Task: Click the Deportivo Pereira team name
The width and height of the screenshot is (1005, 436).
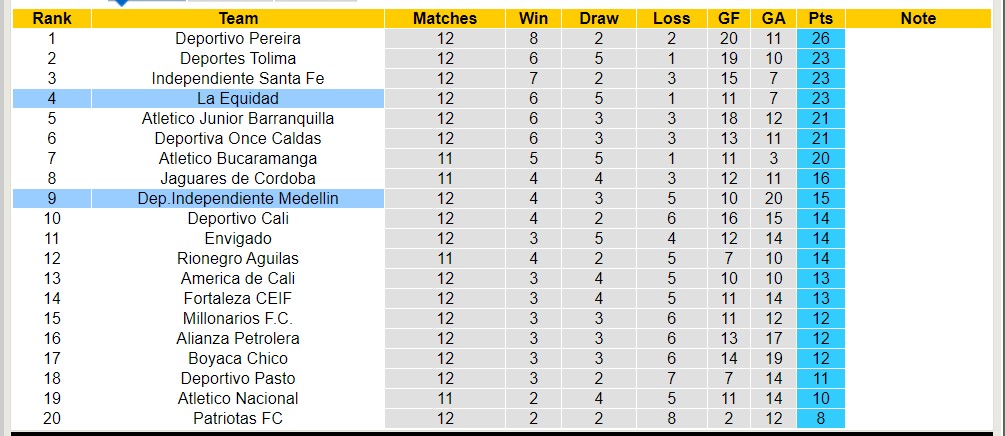Action: tap(238, 38)
